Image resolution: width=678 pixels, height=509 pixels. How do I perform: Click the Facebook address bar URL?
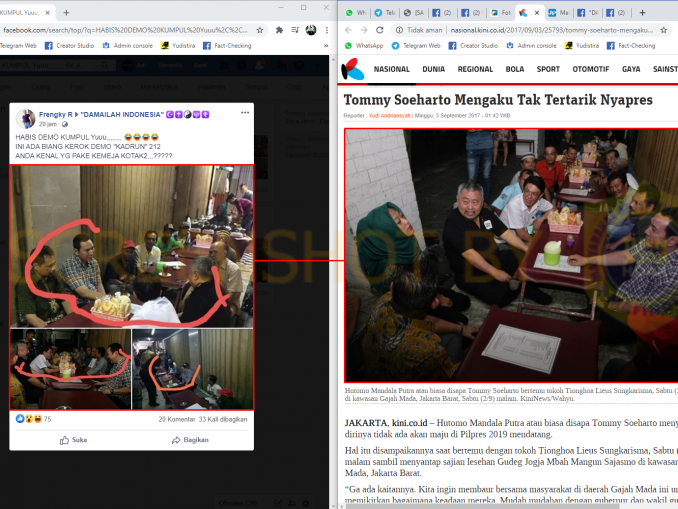pyautogui.click(x=125, y=30)
